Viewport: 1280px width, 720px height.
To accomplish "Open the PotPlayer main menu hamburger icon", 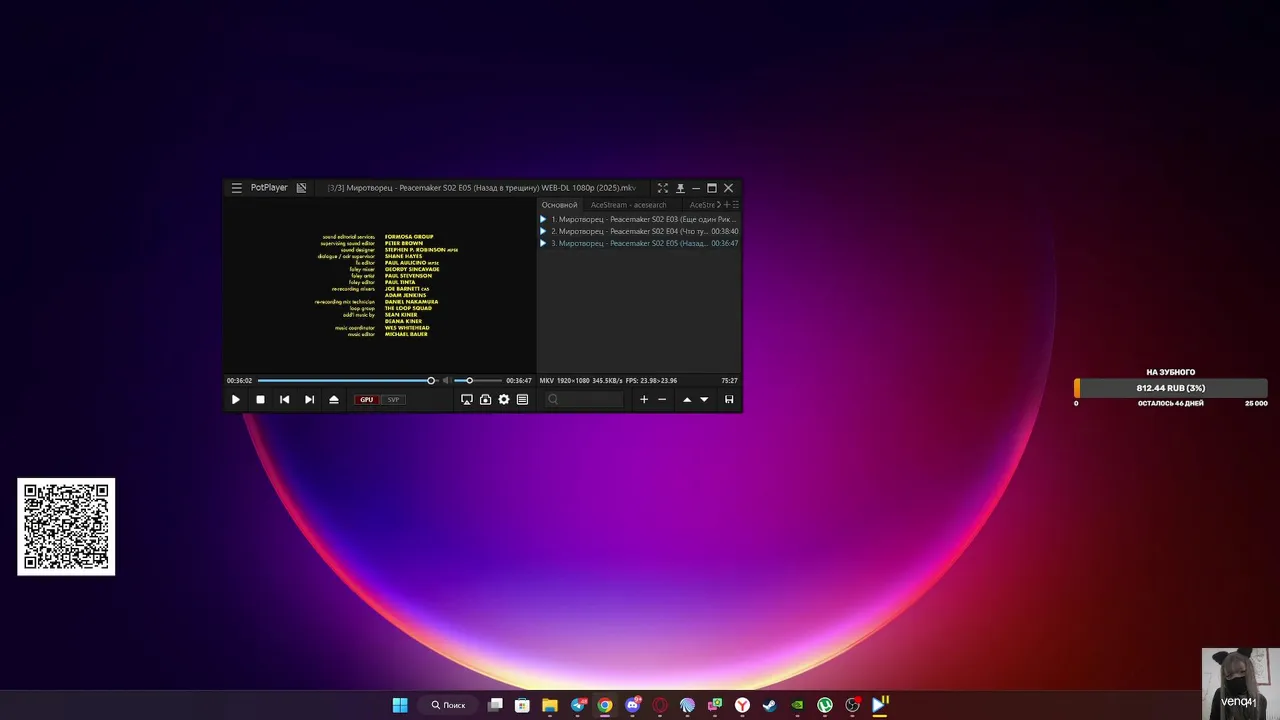I will point(237,188).
